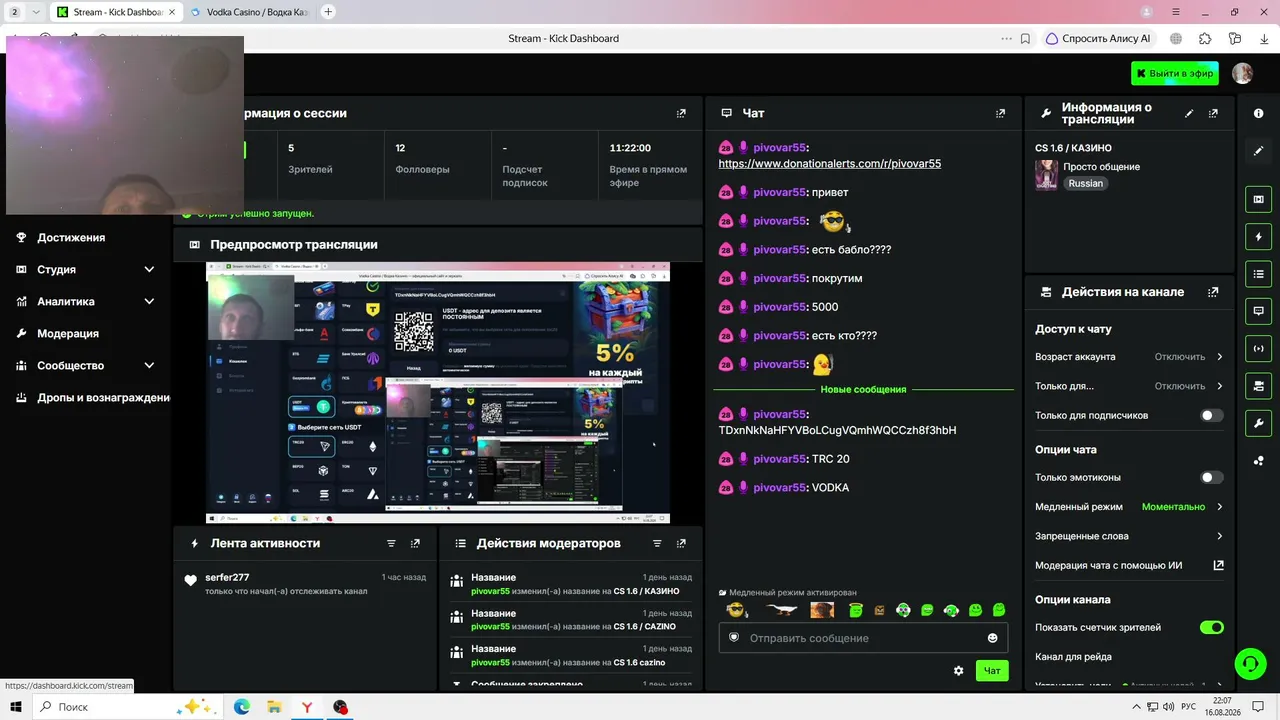The image size is (1280, 720).
Task: Pop out the Информация о трансляции panel
Action: coord(1213,114)
